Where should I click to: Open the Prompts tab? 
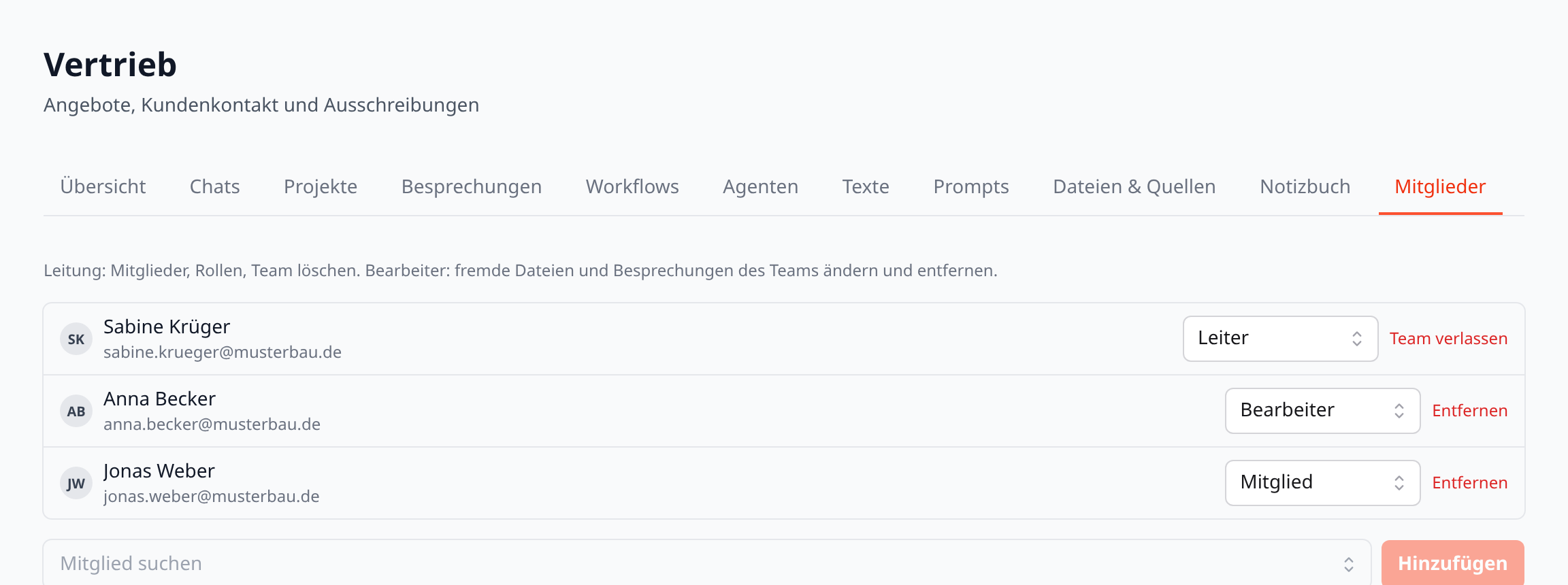click(x=971, y=186)
